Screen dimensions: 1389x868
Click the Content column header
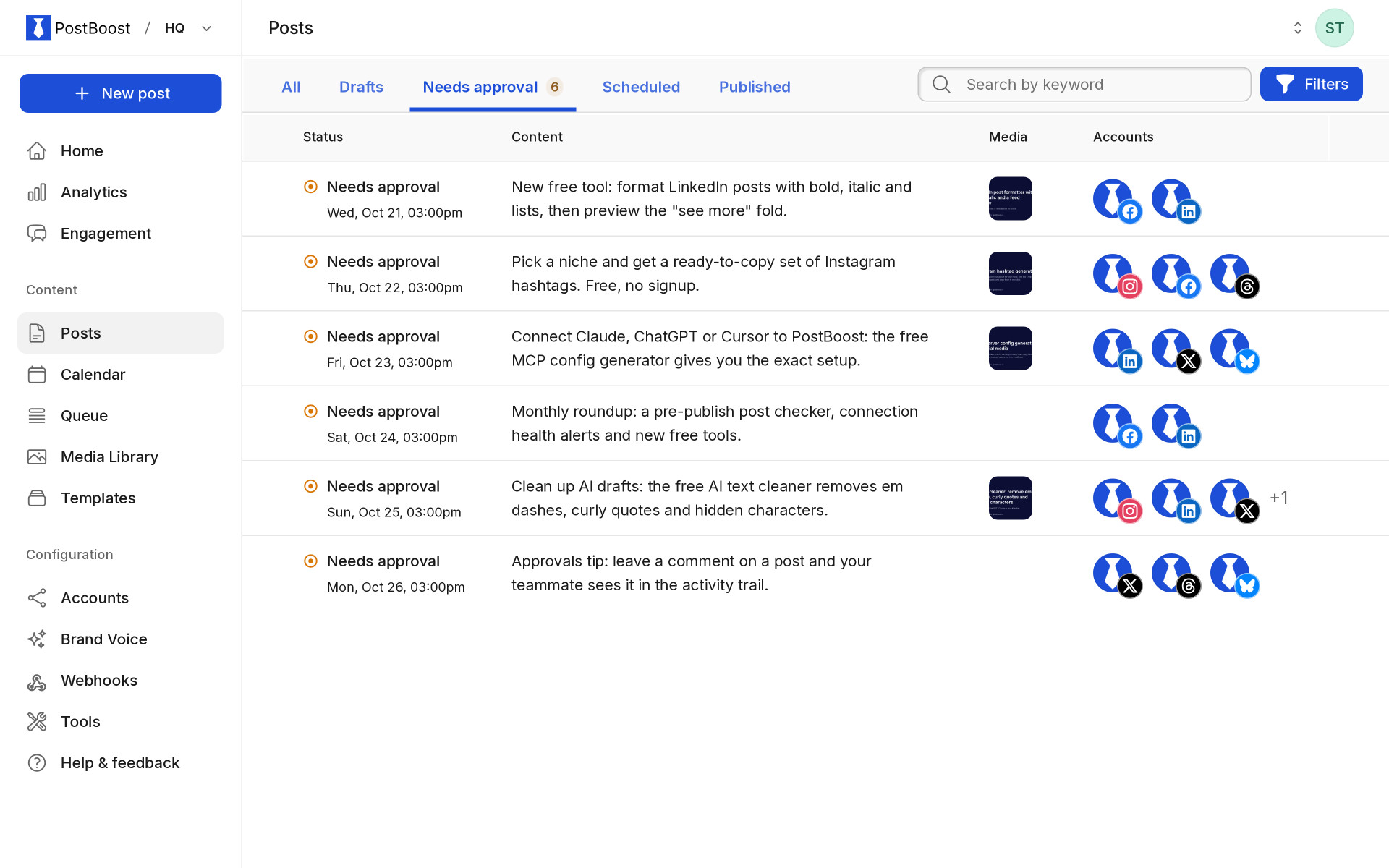click(x=537, y=137)
